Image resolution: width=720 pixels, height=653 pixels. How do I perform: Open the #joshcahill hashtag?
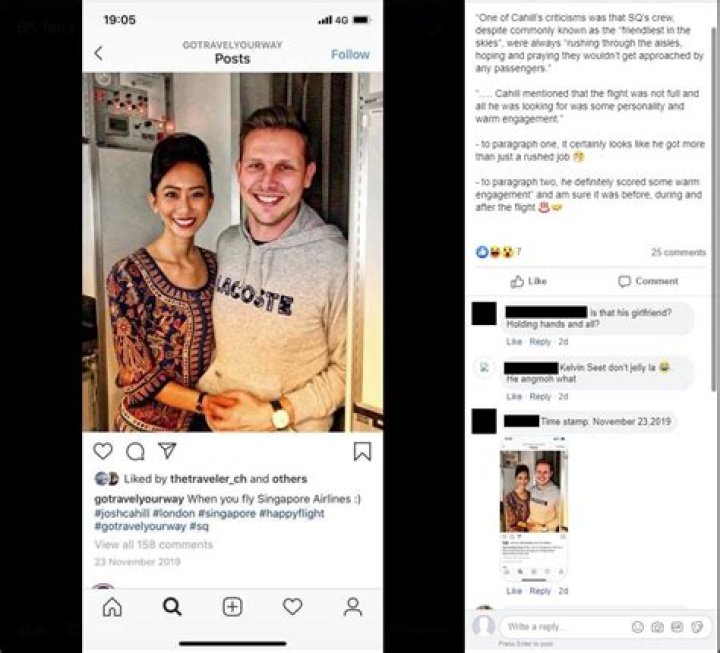click(x=122, y=513)
